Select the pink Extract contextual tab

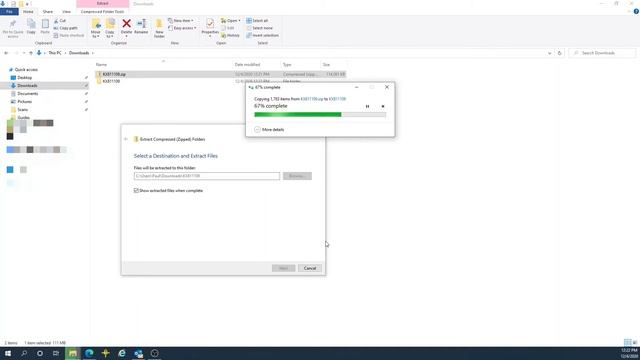102,4
